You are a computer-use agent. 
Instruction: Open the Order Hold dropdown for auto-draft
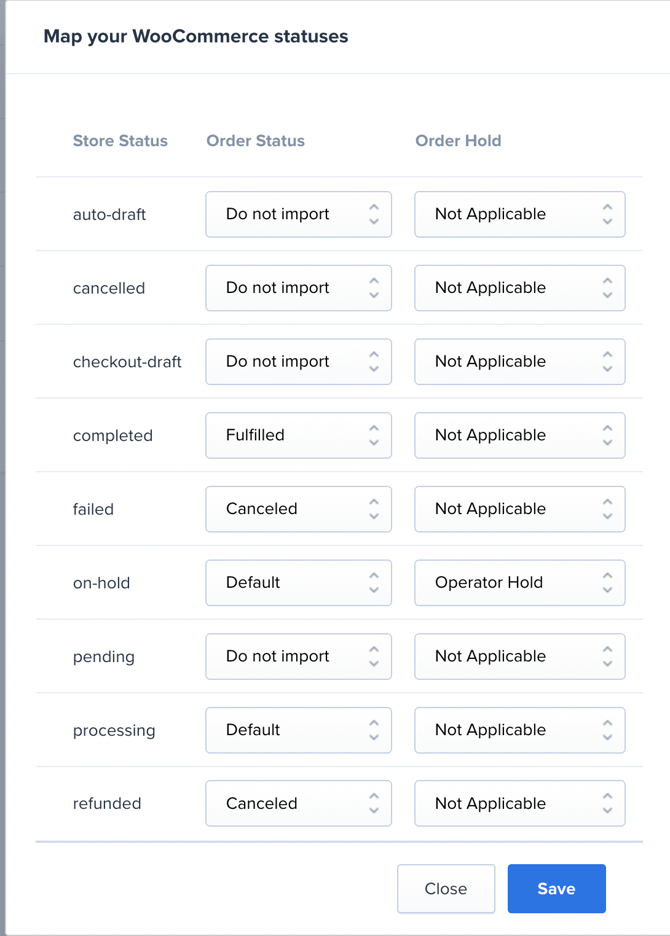pyautogui.click(x=519, y=214)
